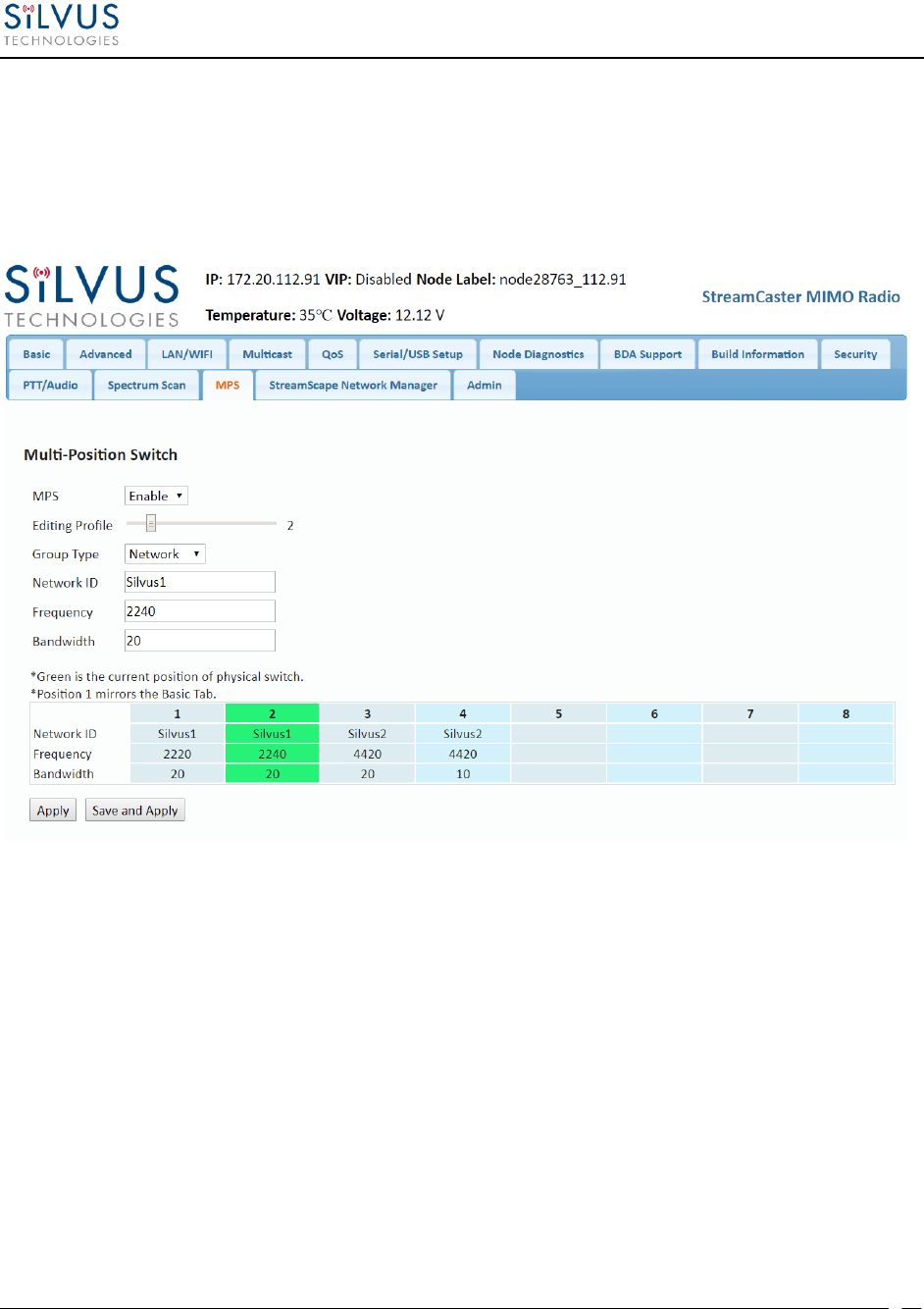Open the BDA Support tab
The height and width of the screenshot is (1309, 924).
click(647, 354)
